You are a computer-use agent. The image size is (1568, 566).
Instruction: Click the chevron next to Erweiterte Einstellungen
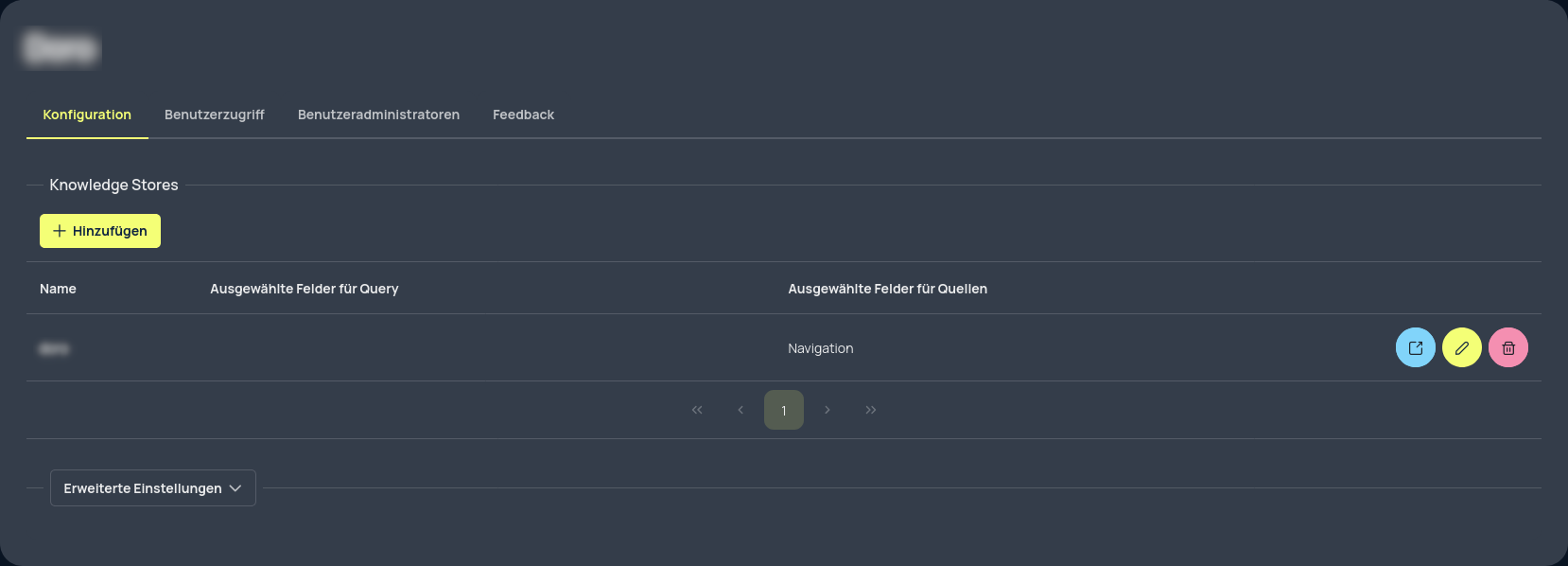(x=235, y=488)
